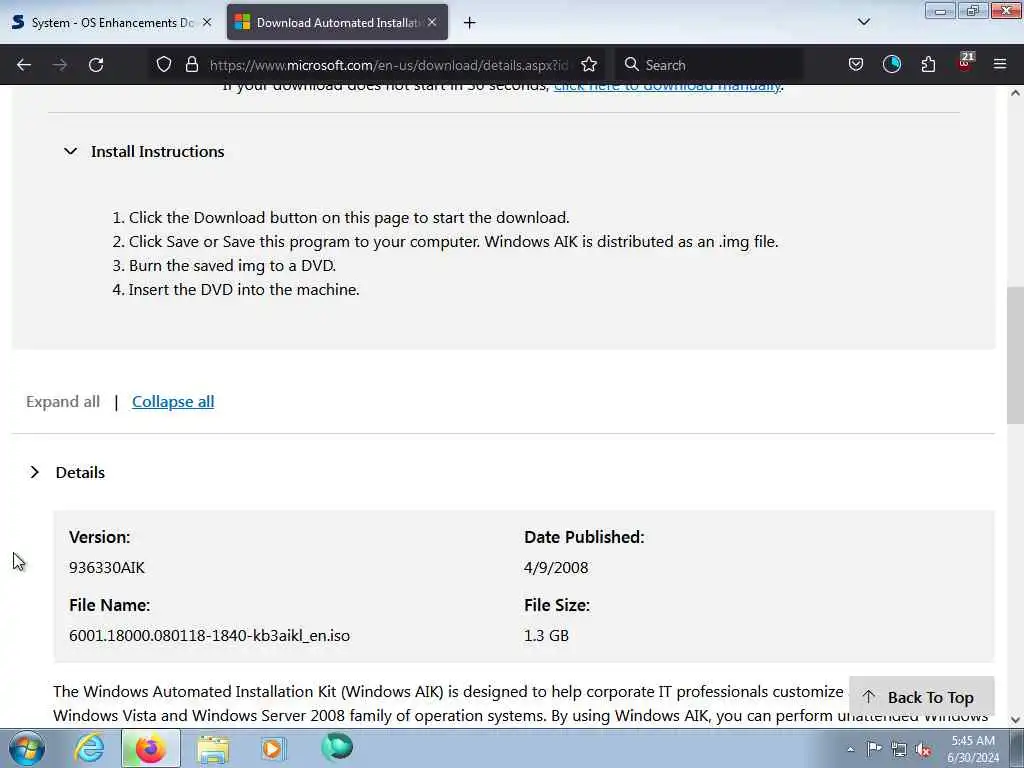Screen dimensions: 1024x768
Task: Reload the current page
Action: pos(96,65)
